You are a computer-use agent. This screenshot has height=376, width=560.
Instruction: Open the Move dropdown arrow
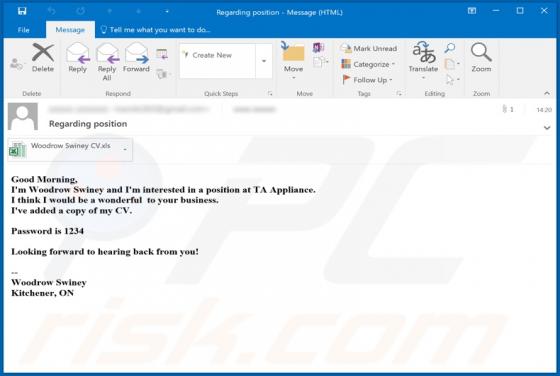(x=294, y=78)
